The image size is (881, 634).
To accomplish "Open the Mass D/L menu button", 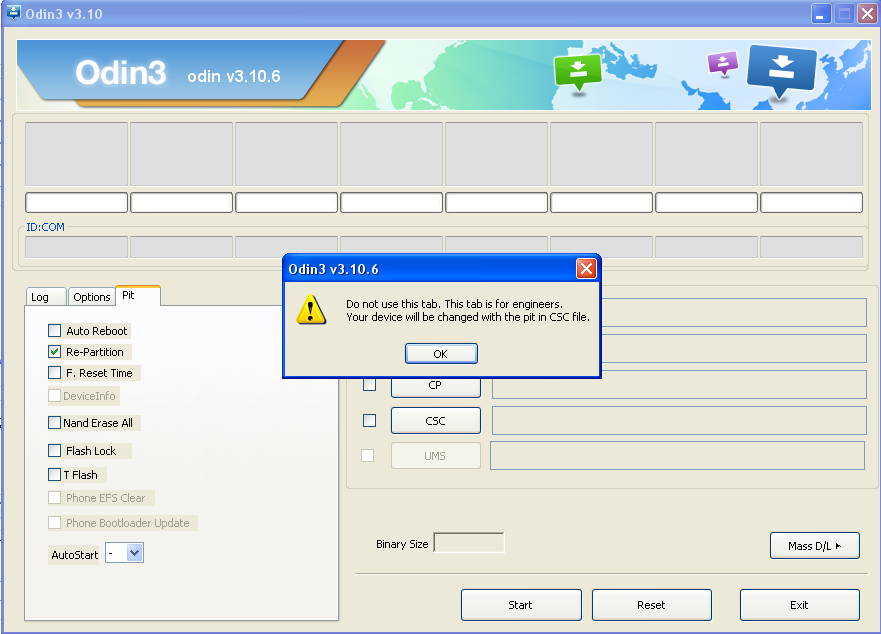I will [814, 546].
